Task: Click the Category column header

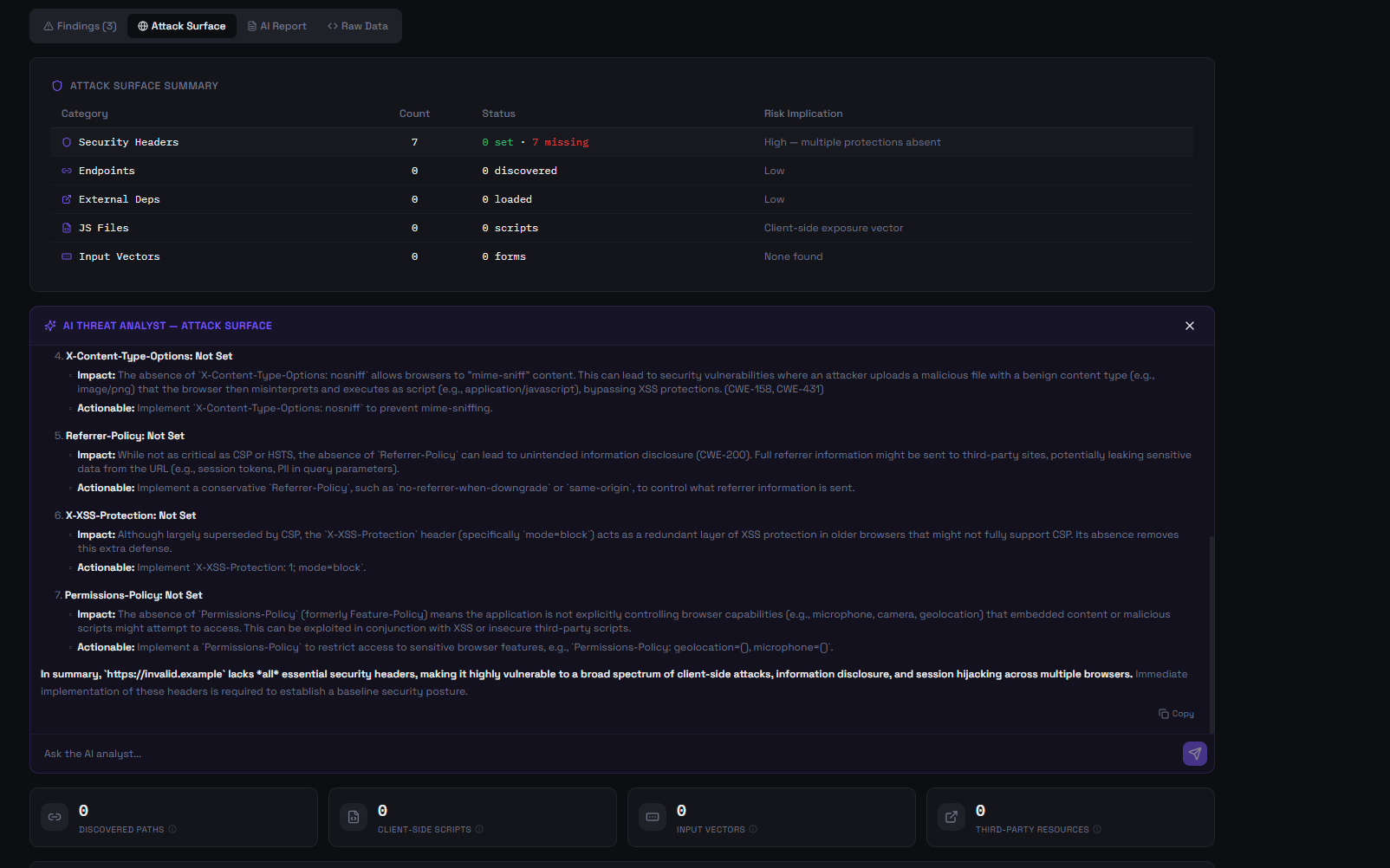Action: click(85, 113)
